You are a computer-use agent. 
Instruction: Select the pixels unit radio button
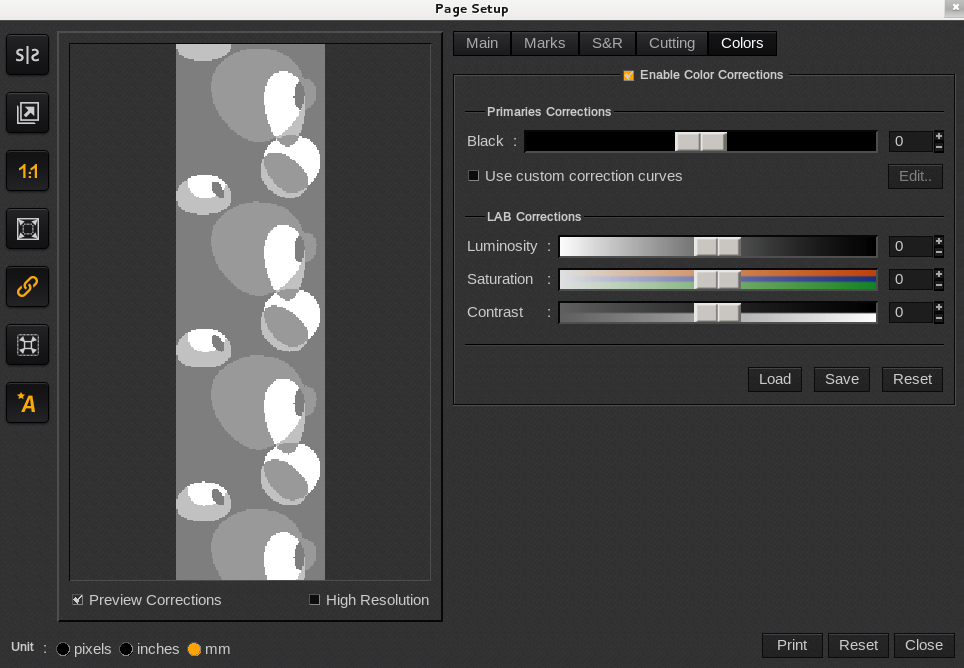[63, 649]
